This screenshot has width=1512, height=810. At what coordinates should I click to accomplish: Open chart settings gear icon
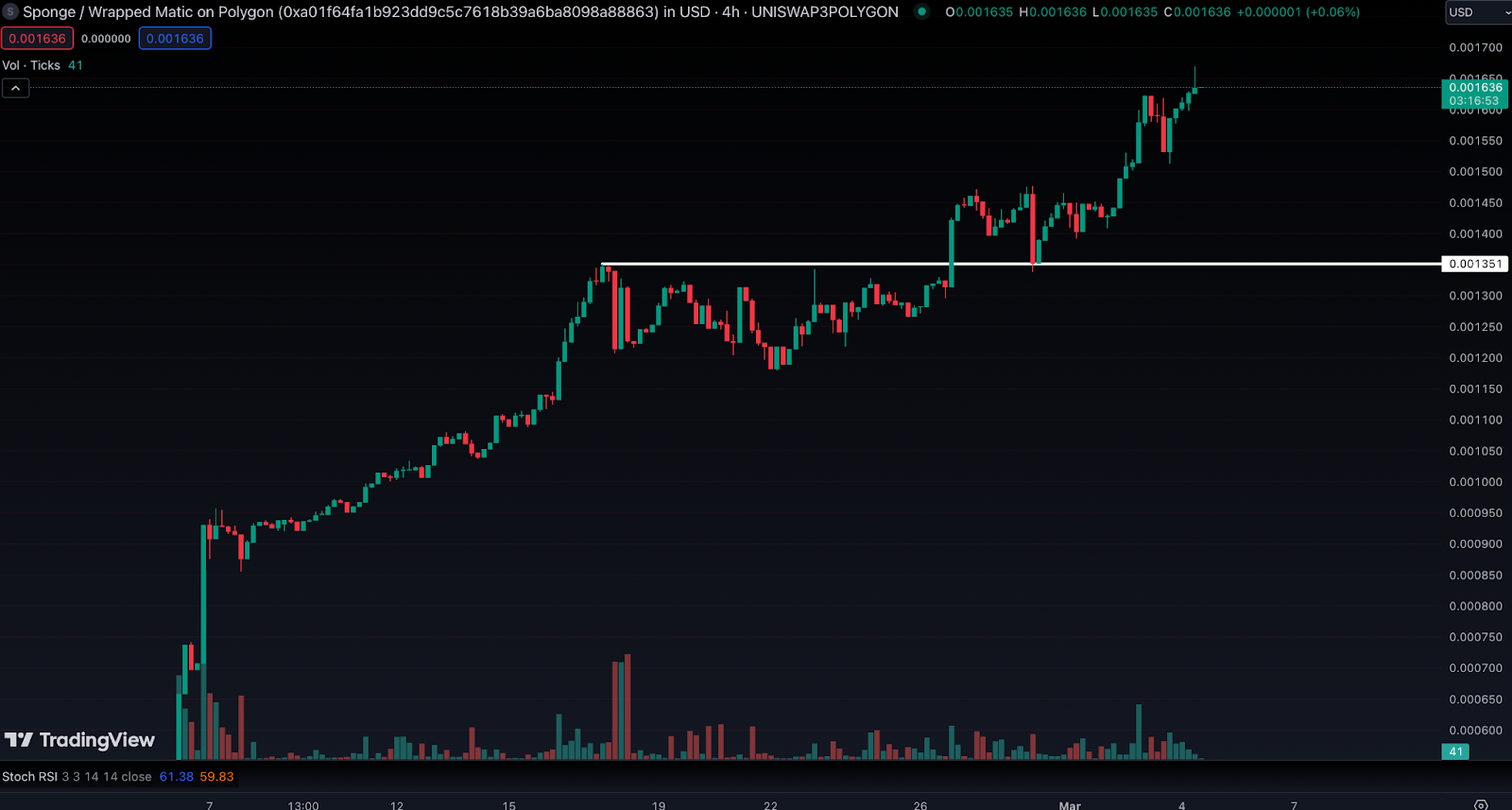pyautogui.click(x=1481, y=804)
